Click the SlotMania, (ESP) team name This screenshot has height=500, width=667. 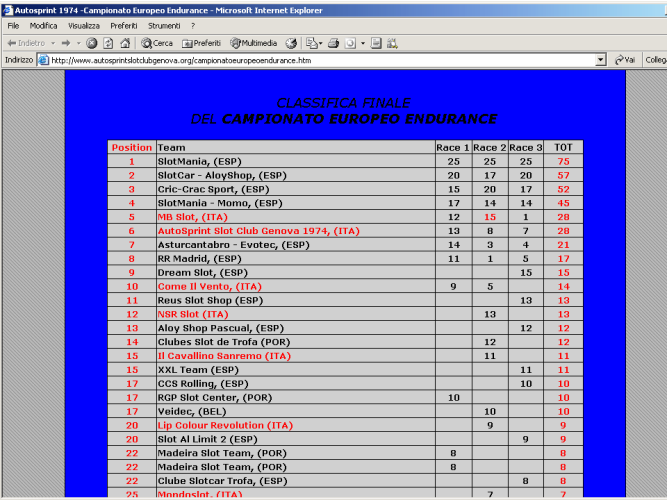200,161
